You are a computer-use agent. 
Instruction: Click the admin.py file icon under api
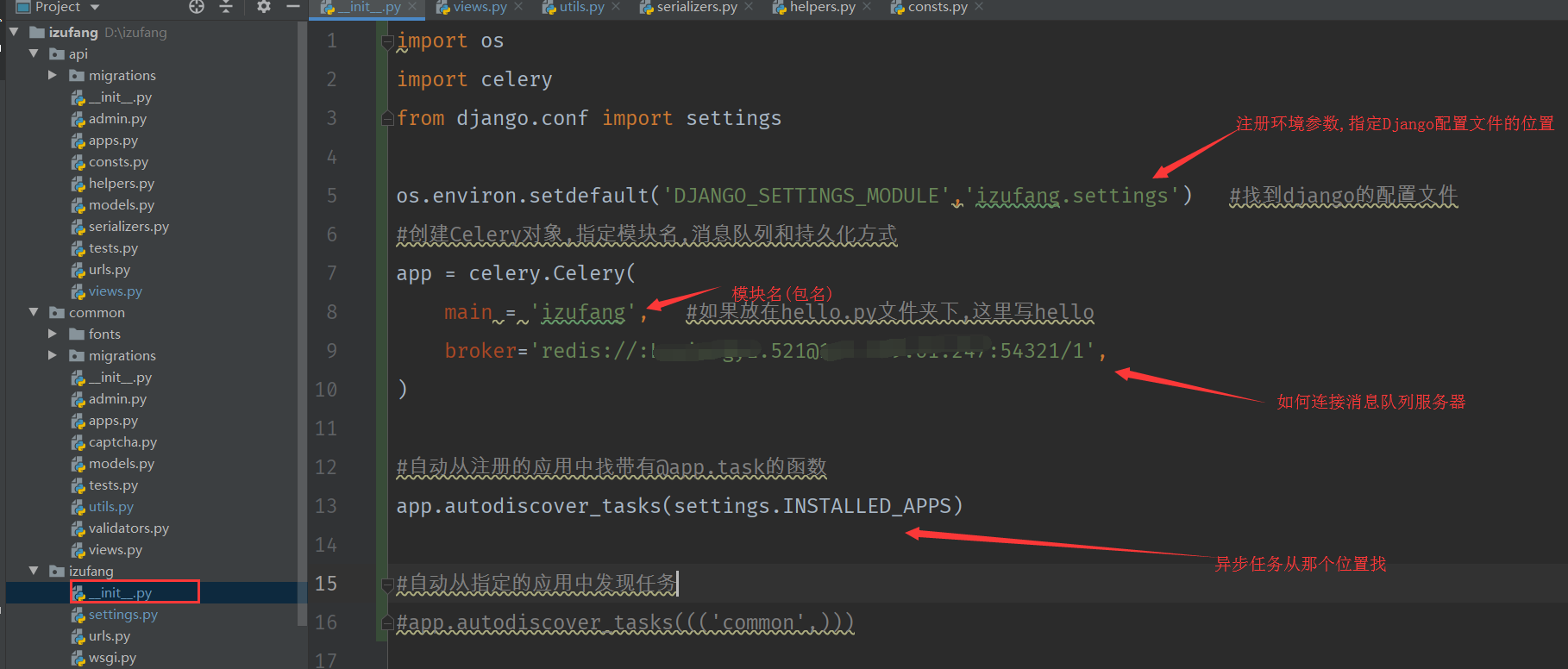pyautogui.click(x=78, y=119)
